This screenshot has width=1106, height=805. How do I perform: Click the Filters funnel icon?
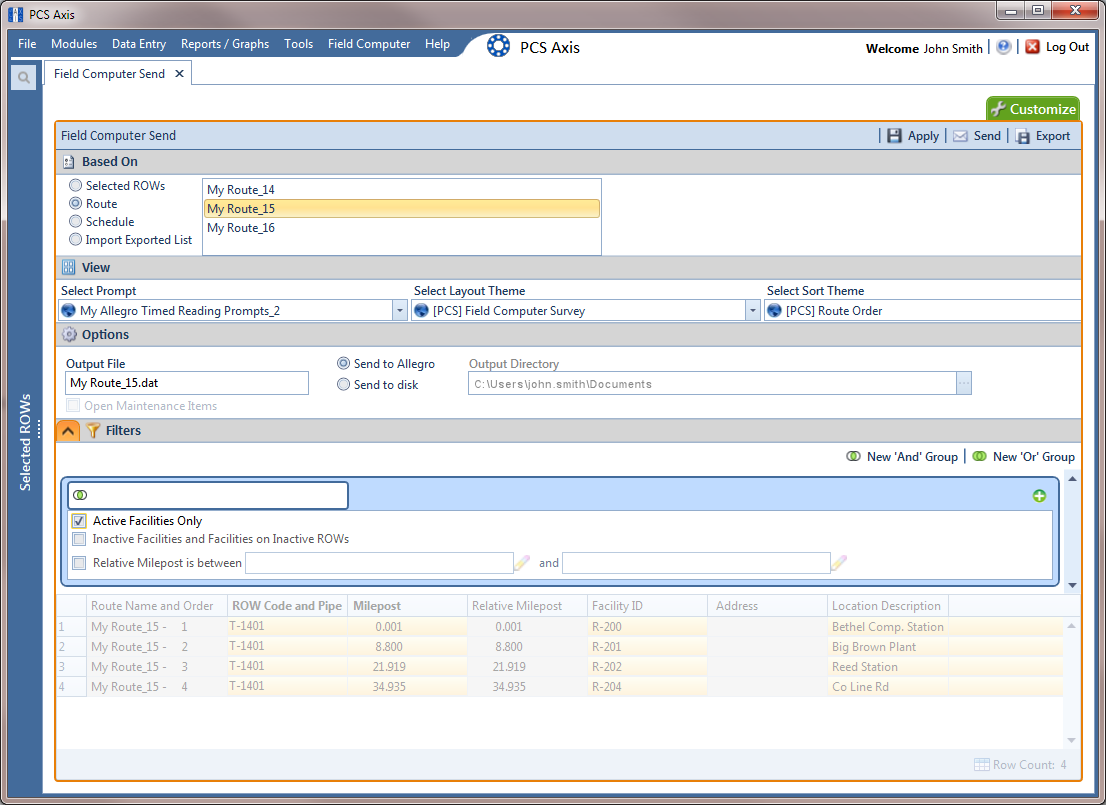coord(93,430)
